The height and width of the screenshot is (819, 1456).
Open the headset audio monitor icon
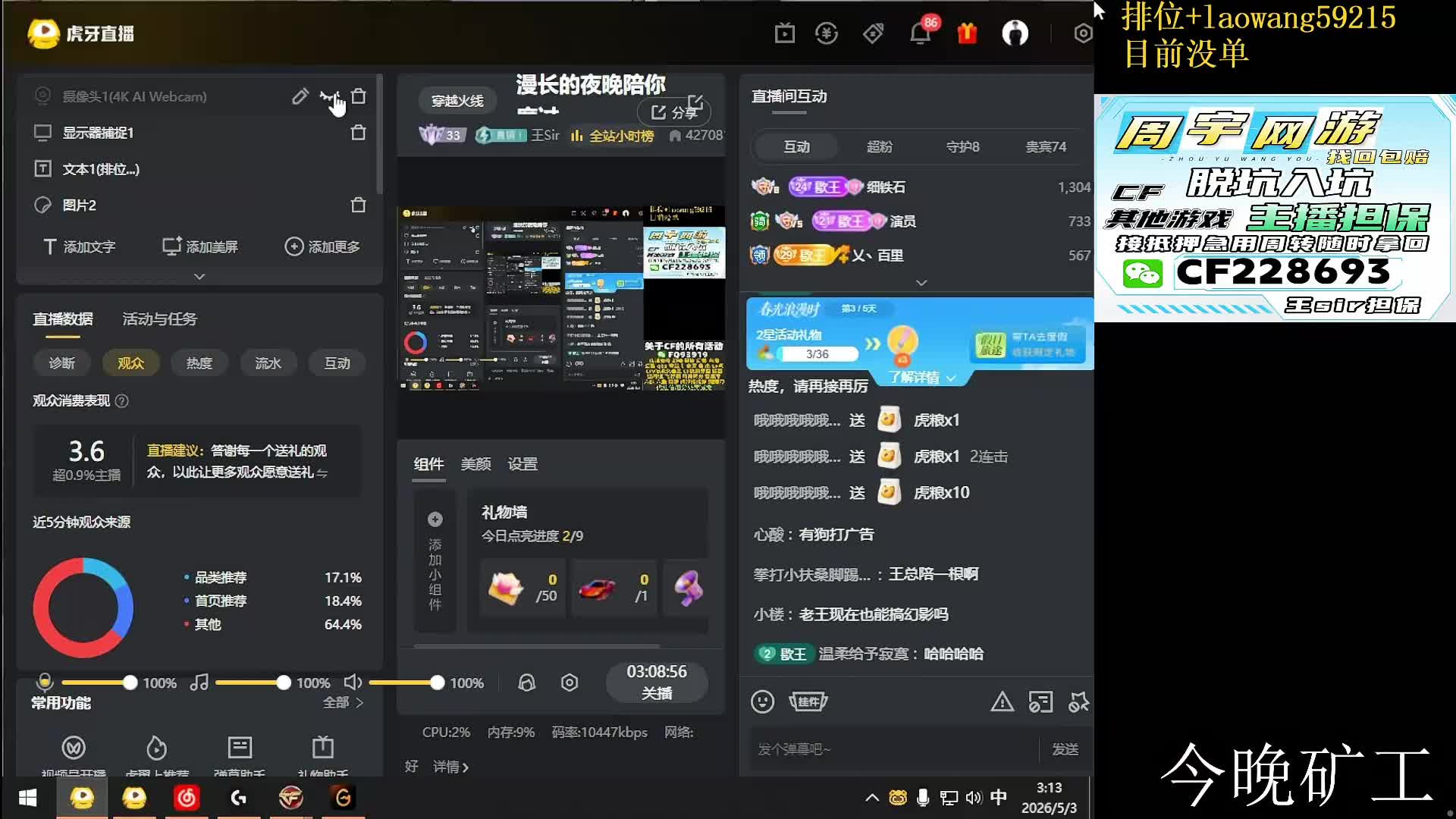526,682
